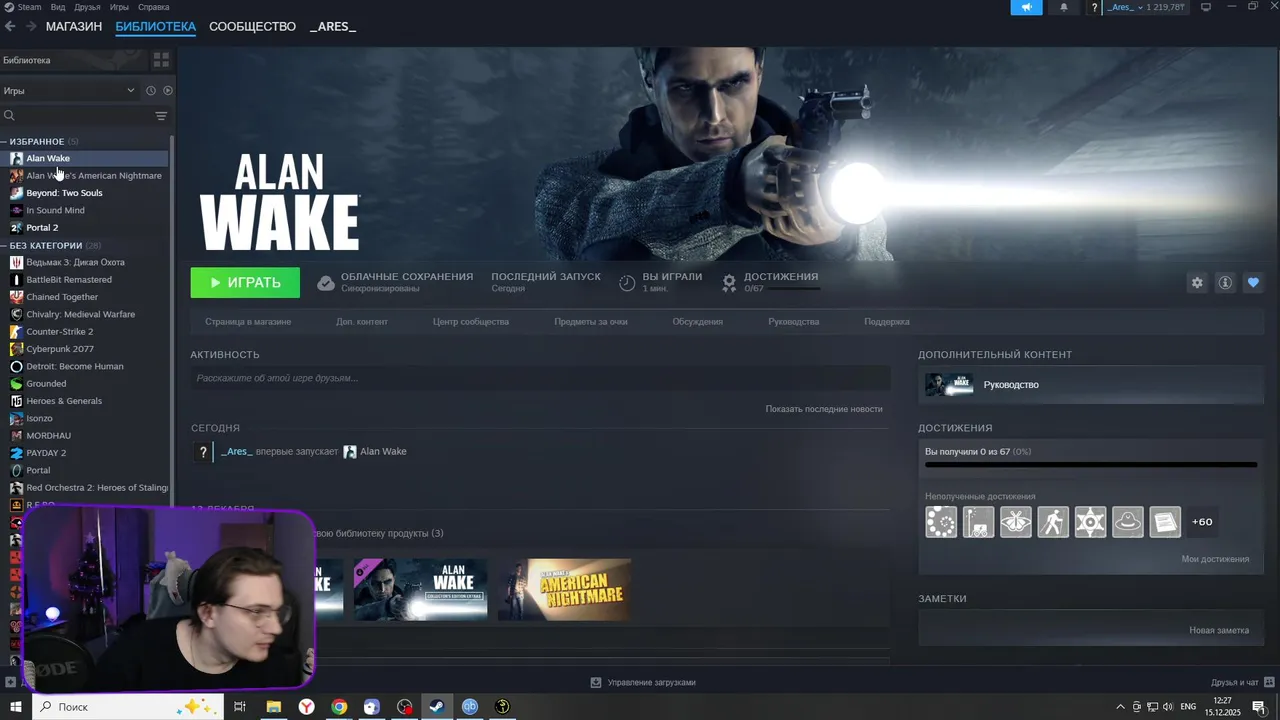Open Центр сообщества link
This screenshot has width=1280, height=720.
471,322
